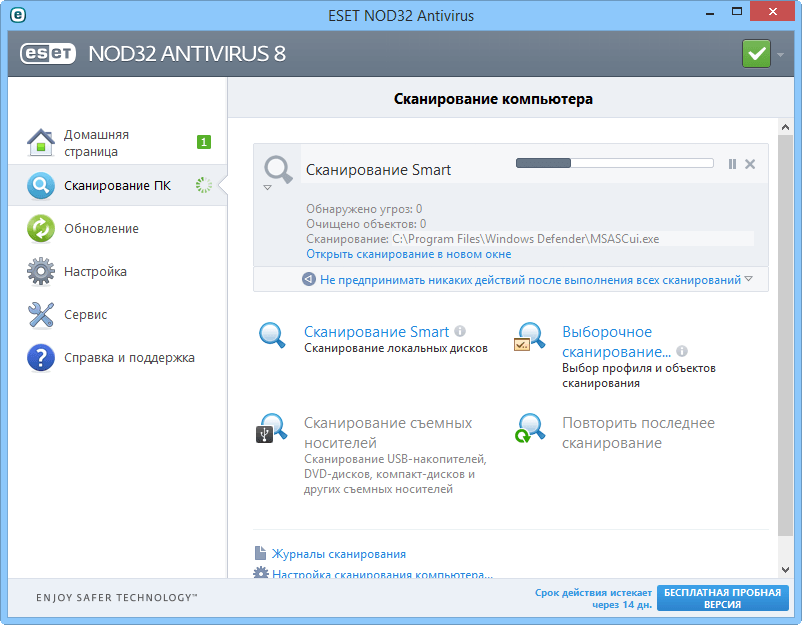
Task: Pause the running Smart scan
Action: point(732,163)
